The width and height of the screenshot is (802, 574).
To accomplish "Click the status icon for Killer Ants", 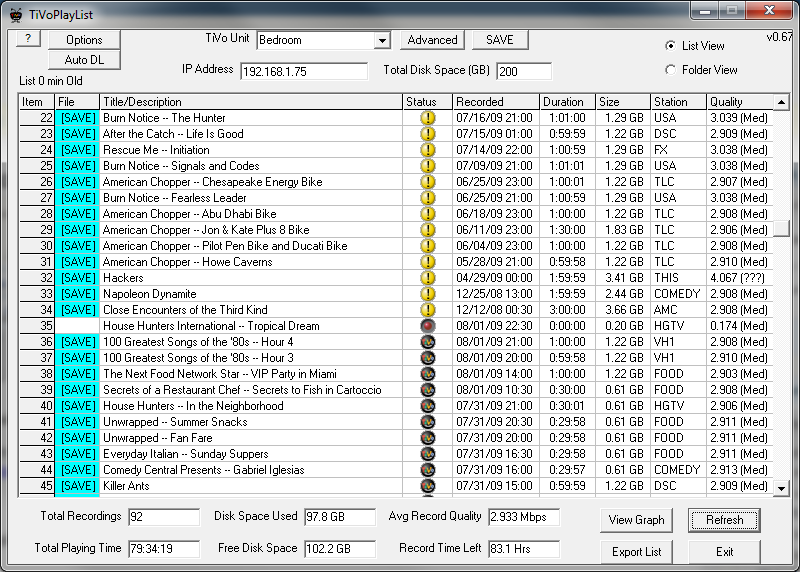I will (x=428, y=486).
